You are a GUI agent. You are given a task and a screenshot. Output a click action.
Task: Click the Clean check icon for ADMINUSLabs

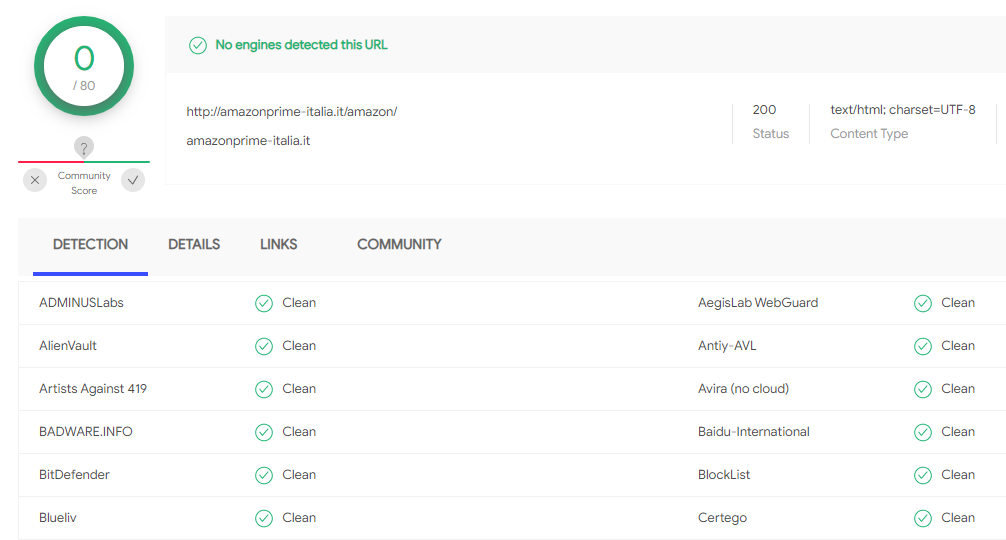tap(264, 303)
